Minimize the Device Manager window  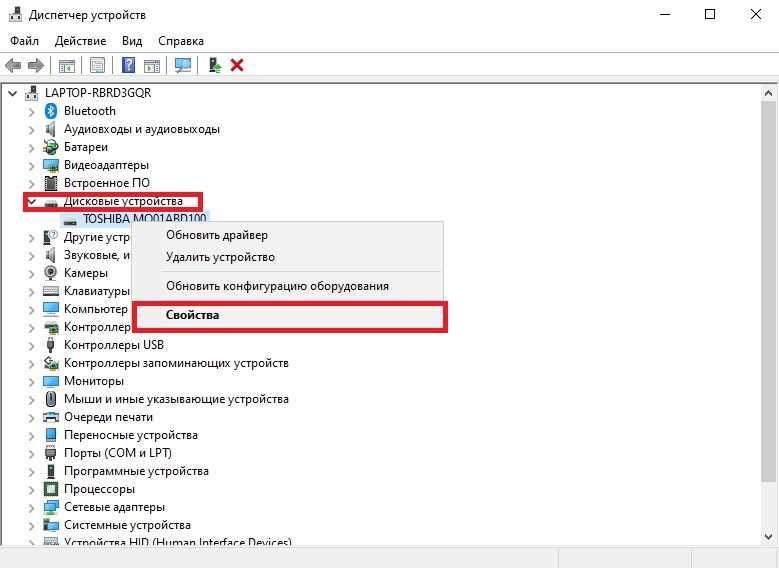[x=665, y=14]
